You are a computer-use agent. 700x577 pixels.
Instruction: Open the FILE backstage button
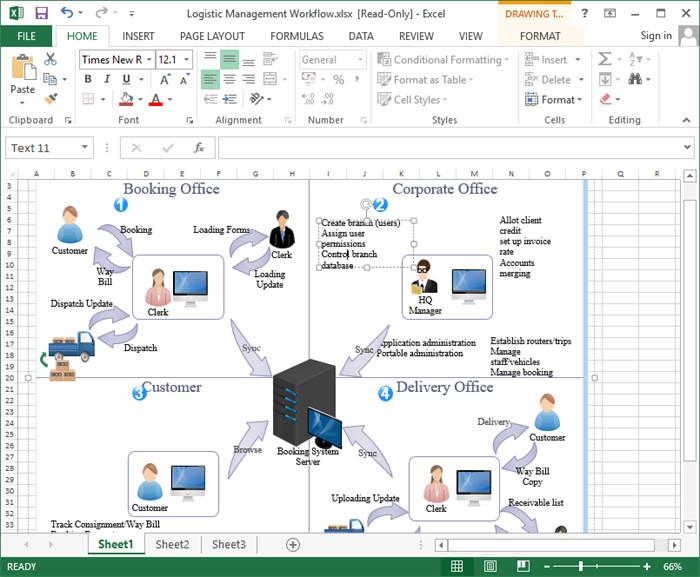click(26, 36)
